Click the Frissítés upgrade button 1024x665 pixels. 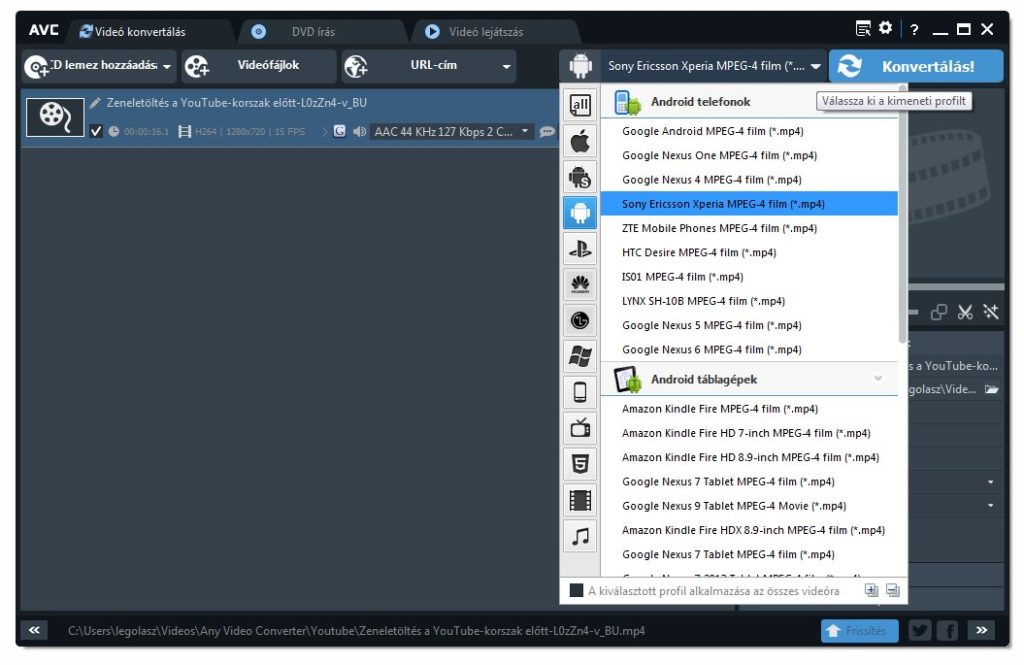coord(859,630)
